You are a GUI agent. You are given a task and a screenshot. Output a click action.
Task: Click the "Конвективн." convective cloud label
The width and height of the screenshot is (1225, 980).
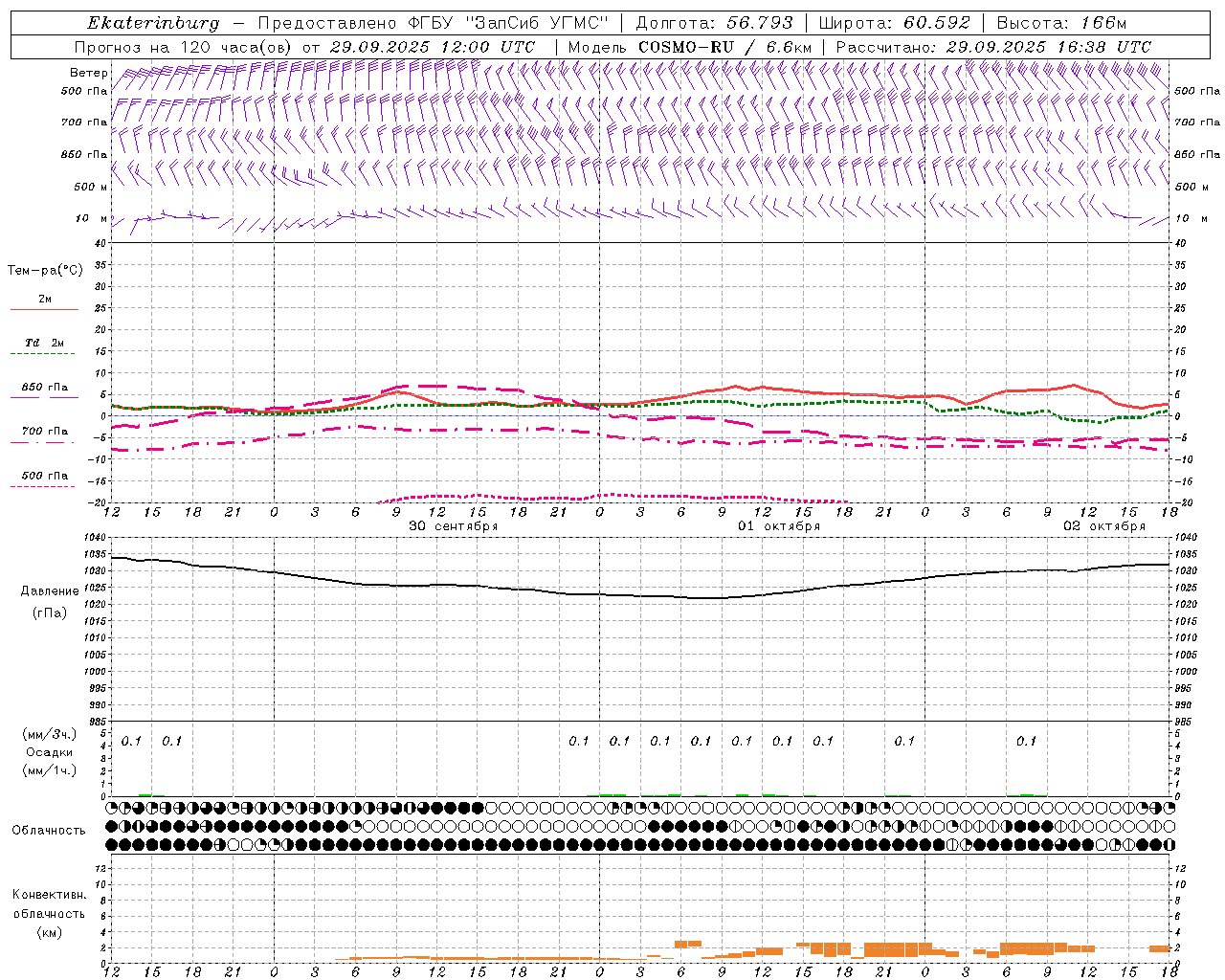pos(50,895)
